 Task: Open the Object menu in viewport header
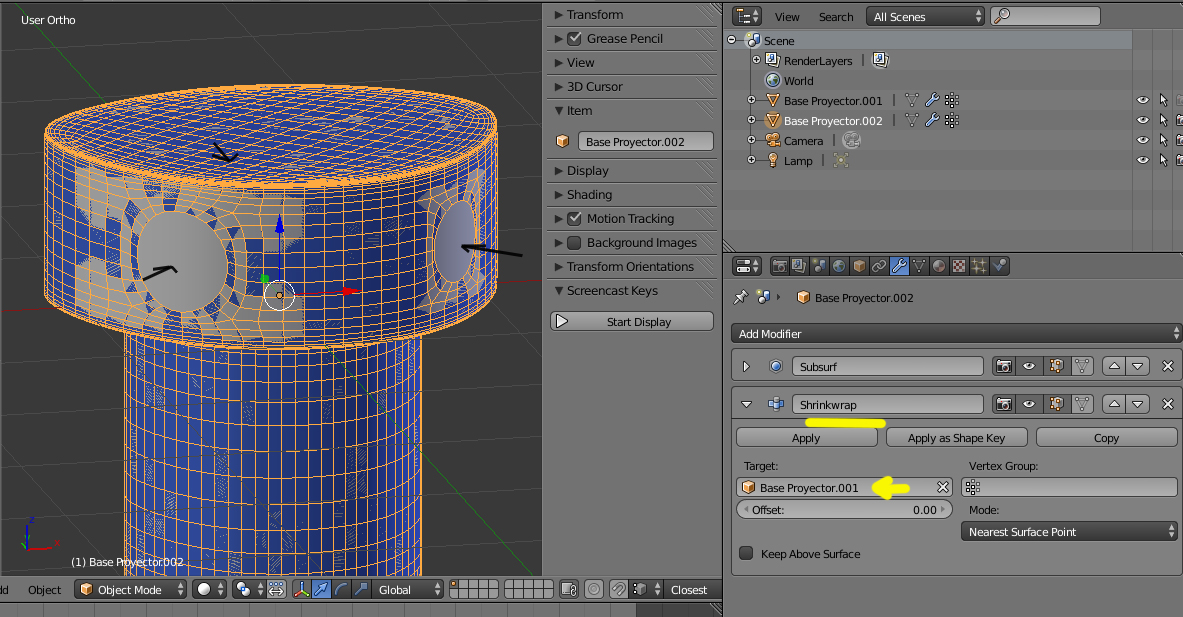coord(44,590)
